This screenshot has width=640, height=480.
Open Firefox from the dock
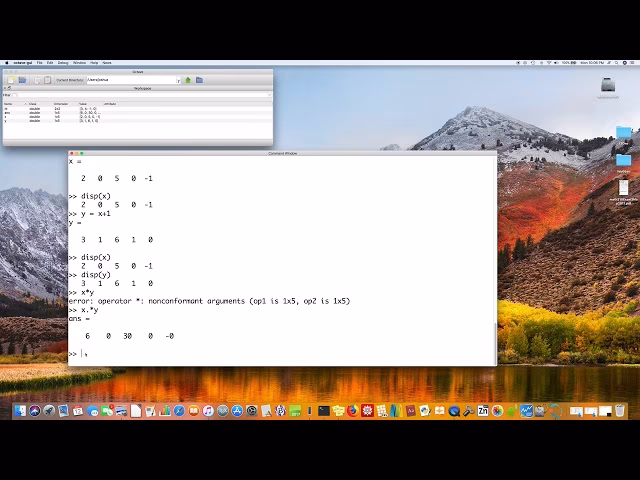click(x=353, y=411)
